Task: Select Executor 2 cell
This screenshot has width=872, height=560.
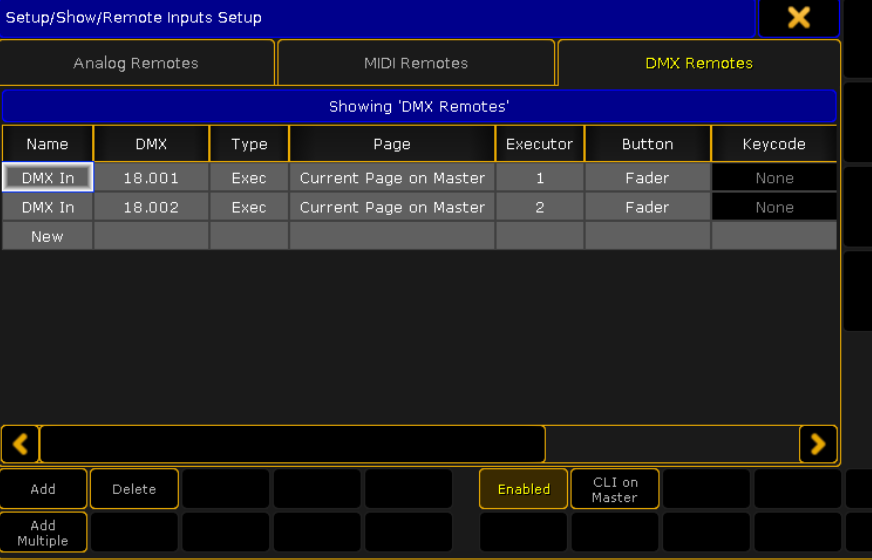Action: point(539,207)
